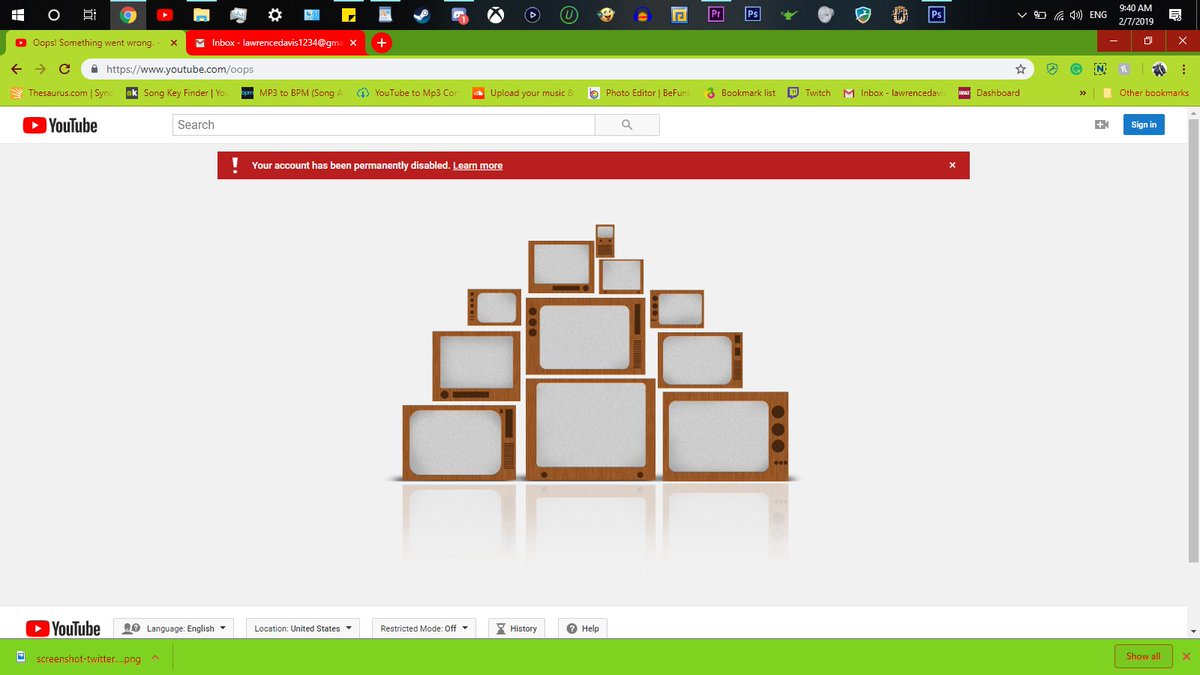The image size is (1200, 675).
Task: Click Show all downloads button
Action: coord(1143,657)
